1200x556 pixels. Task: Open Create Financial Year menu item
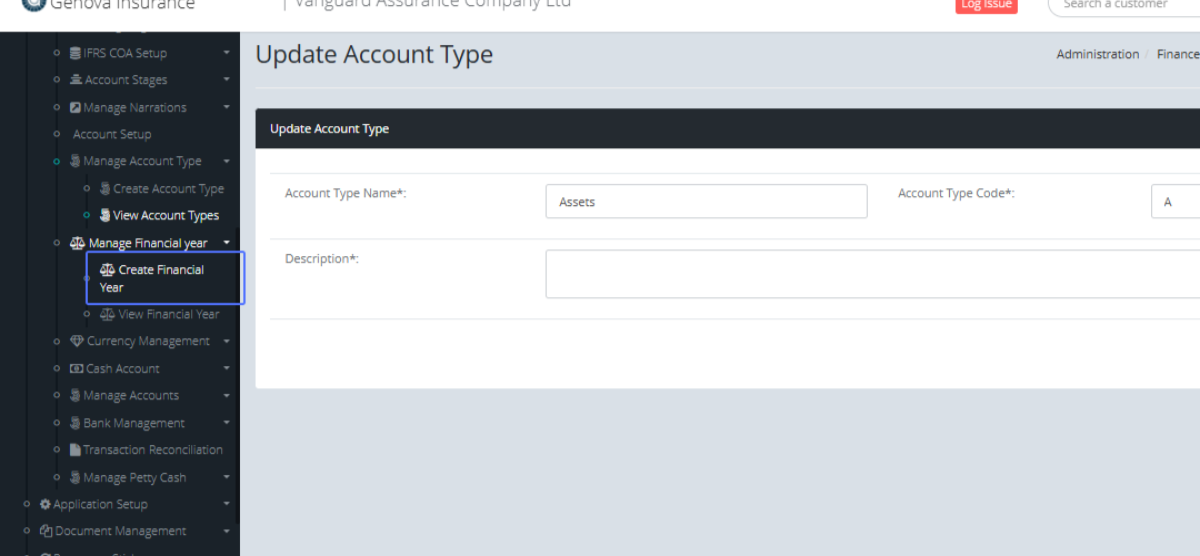pyautogui.click(x=160, y=278)
